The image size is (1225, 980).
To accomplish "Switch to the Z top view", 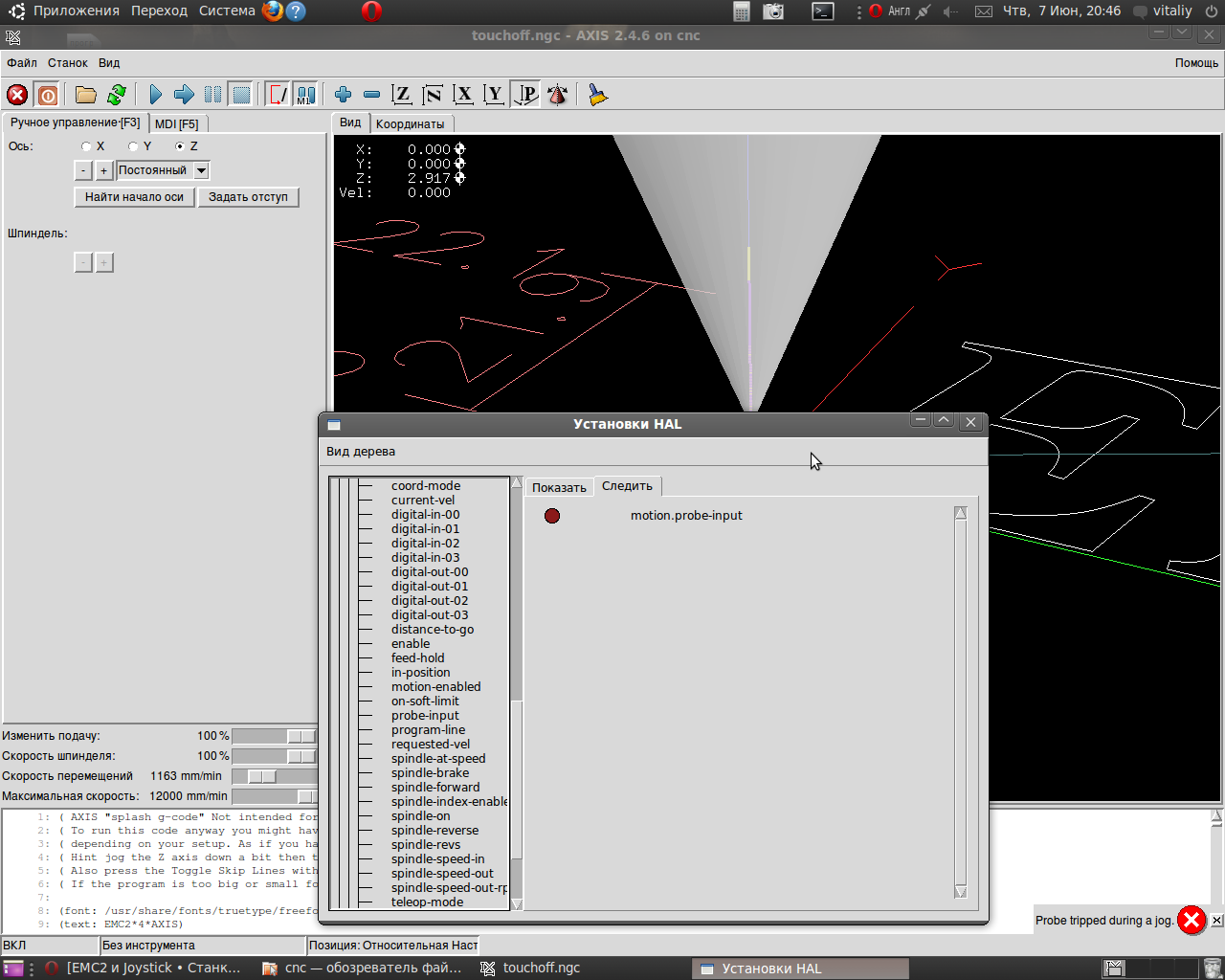I will click(x=402, y=95).
